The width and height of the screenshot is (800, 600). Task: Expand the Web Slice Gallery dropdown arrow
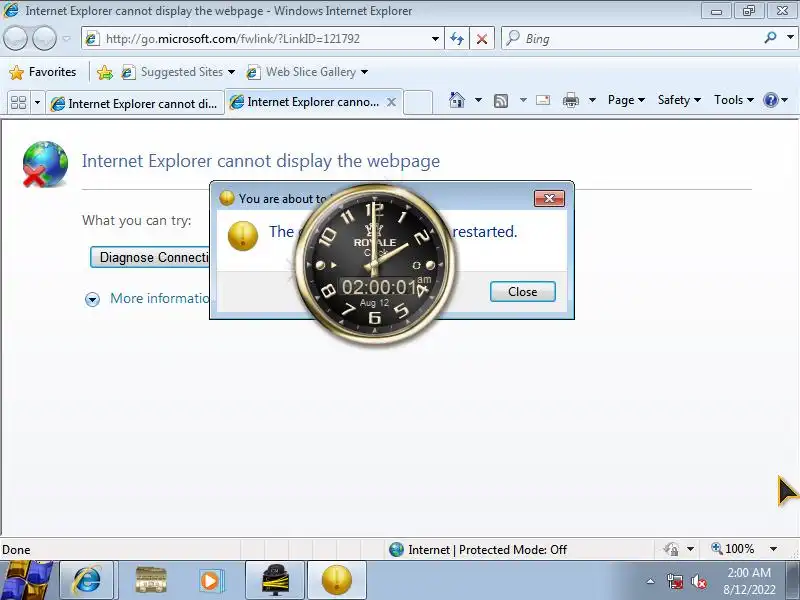(x=364, y=72)
